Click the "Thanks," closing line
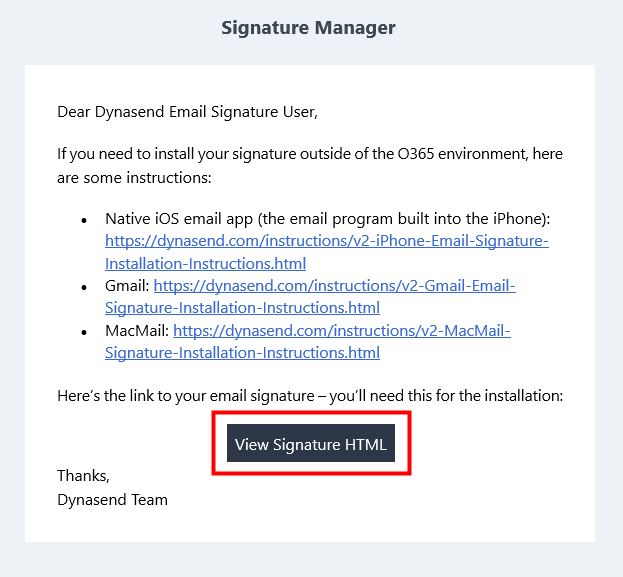The height and width of the screenshot is (577, 623). pyautogui.click(x=83, y=476)
